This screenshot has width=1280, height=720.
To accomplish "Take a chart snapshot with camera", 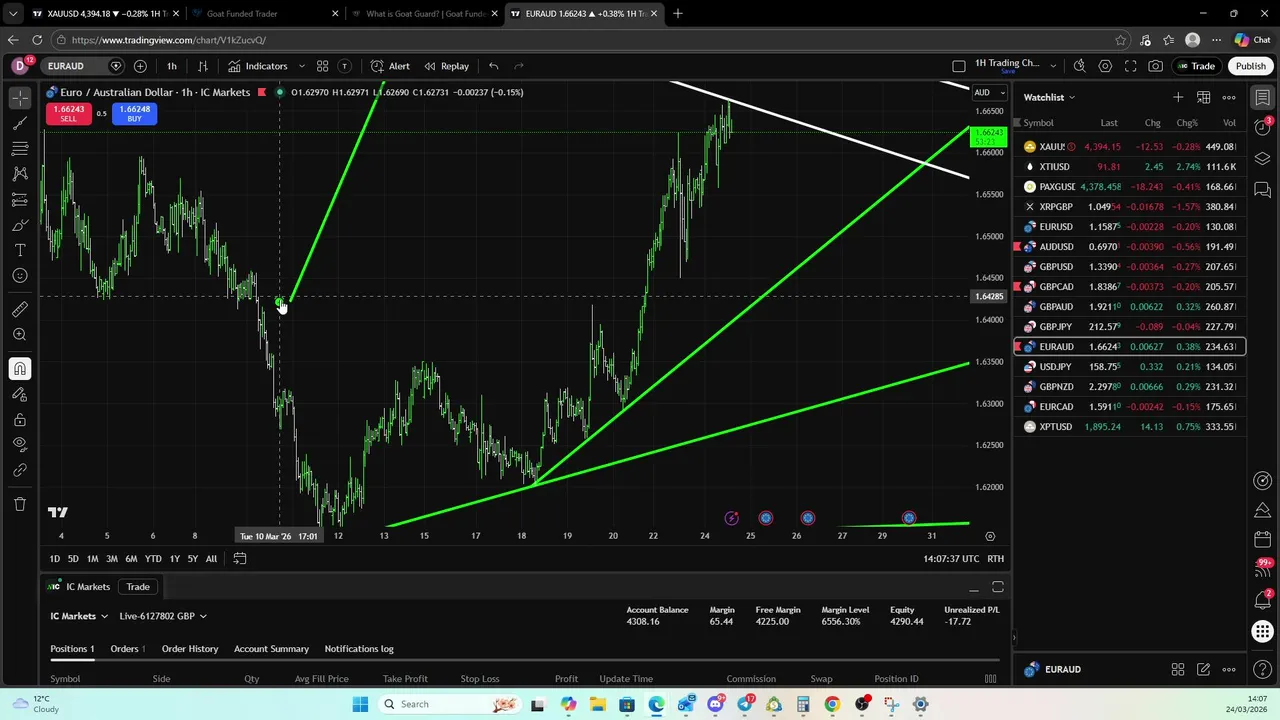I will (1156, 66).
